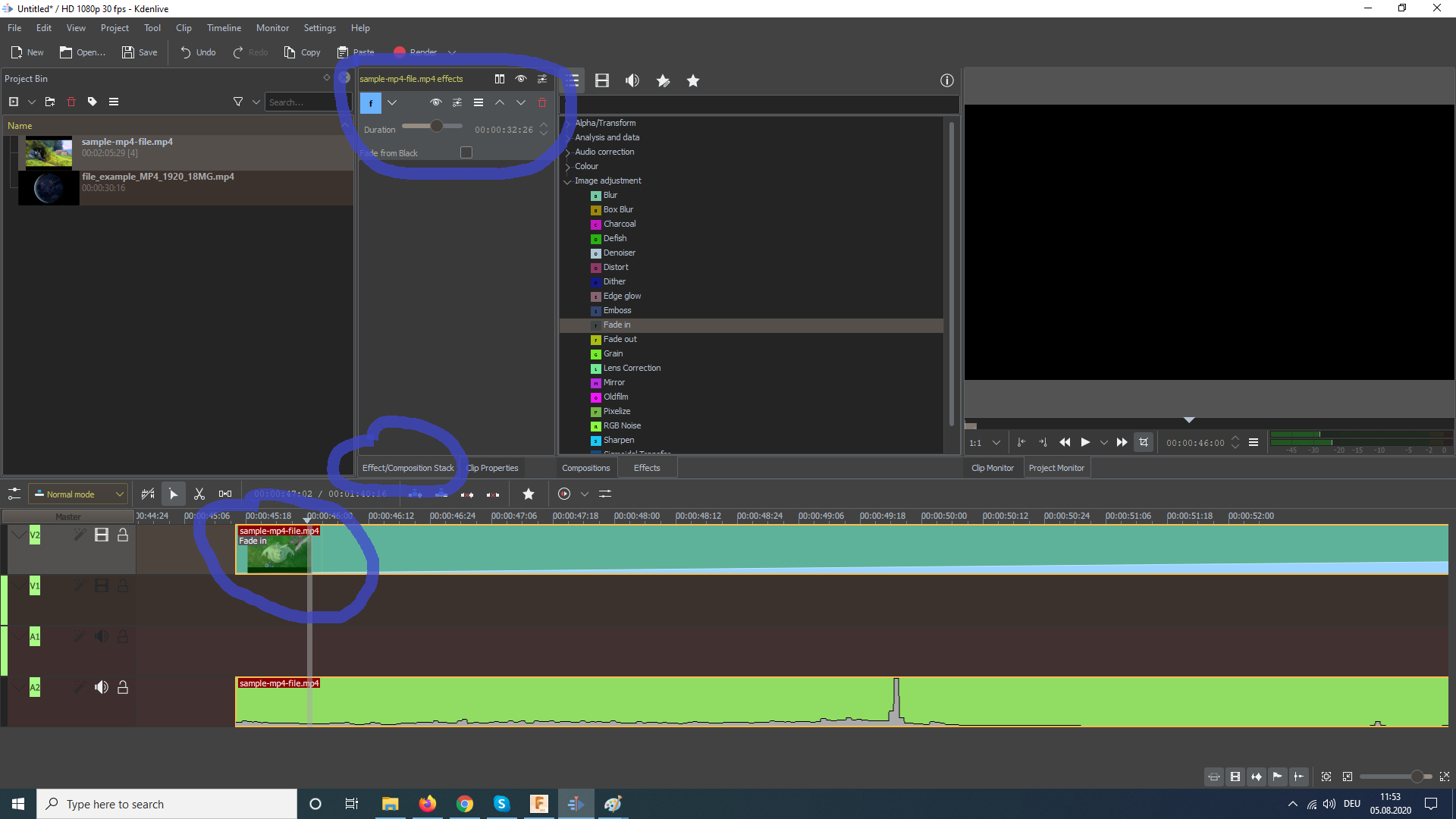Toggle Fade in effect enabled eye
Image resolution: width=1456 pixels, height=819 pixels.
coord(436,102)
